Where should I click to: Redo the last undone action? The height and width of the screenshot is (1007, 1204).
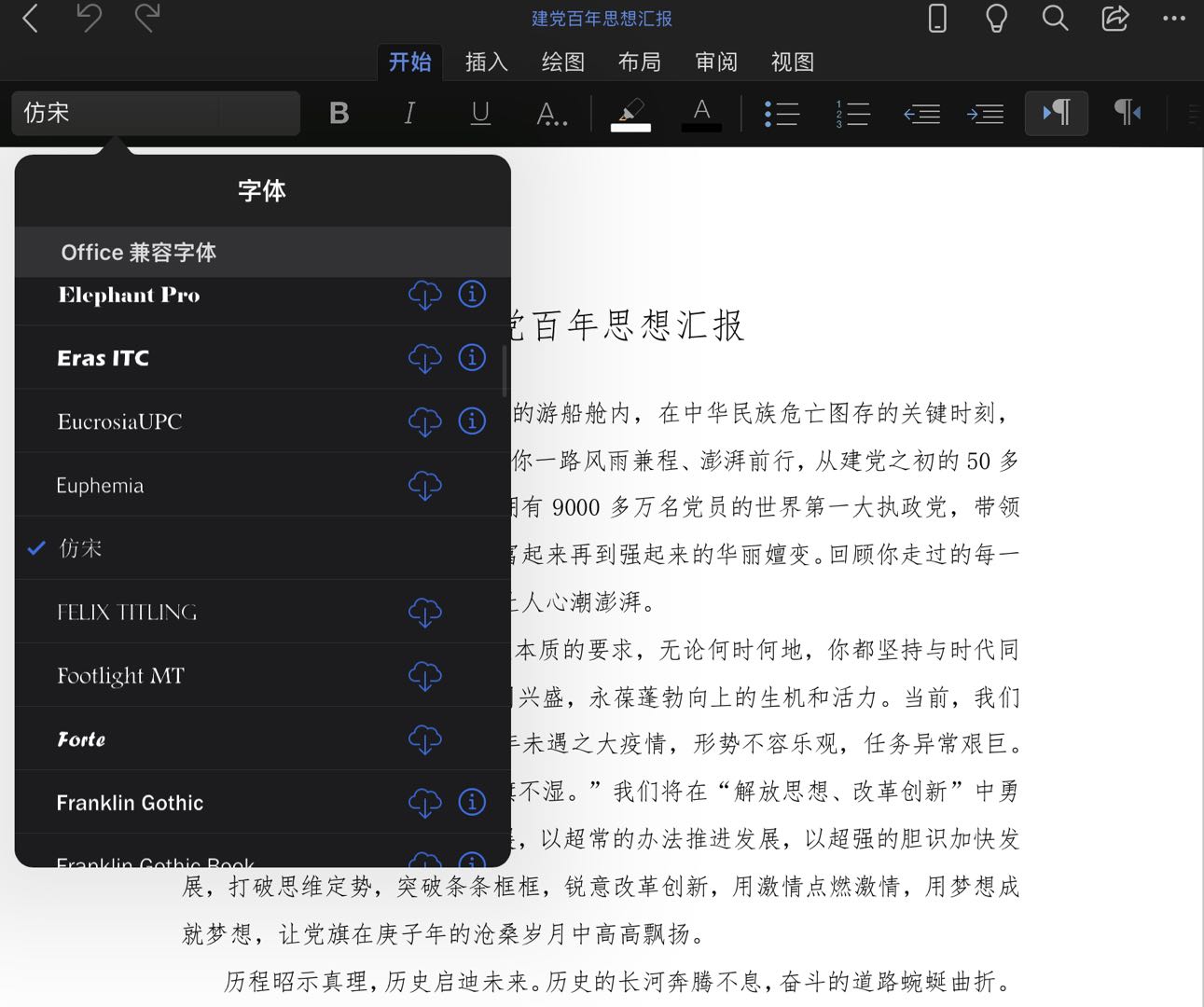coord(147,18)
